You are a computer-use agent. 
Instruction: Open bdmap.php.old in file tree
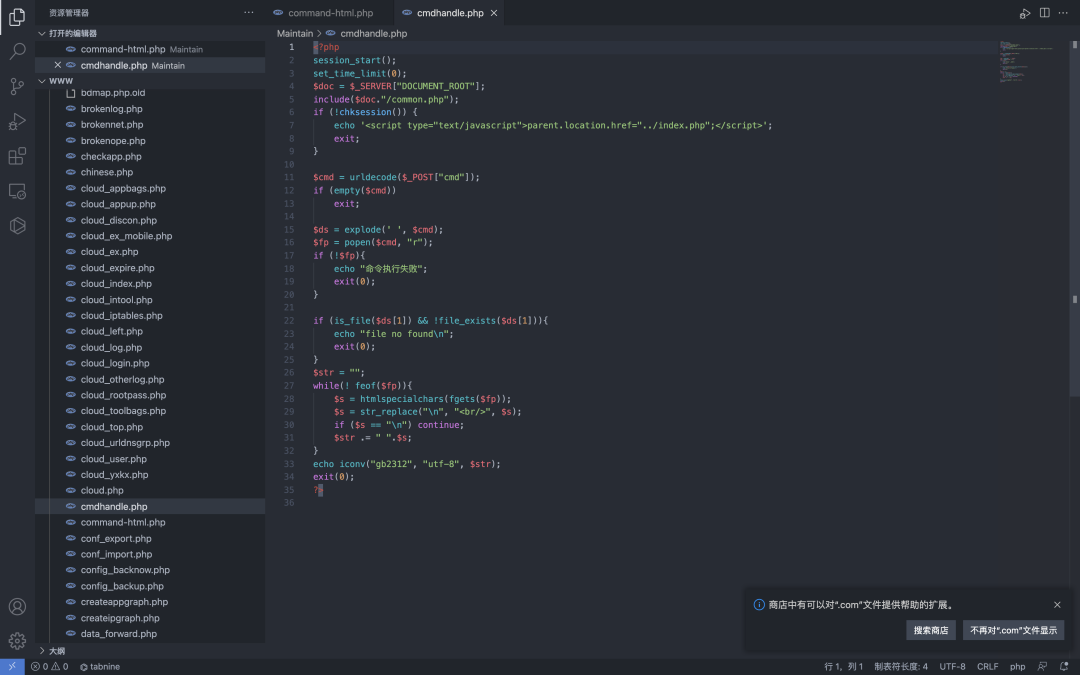tap(150, 94)
